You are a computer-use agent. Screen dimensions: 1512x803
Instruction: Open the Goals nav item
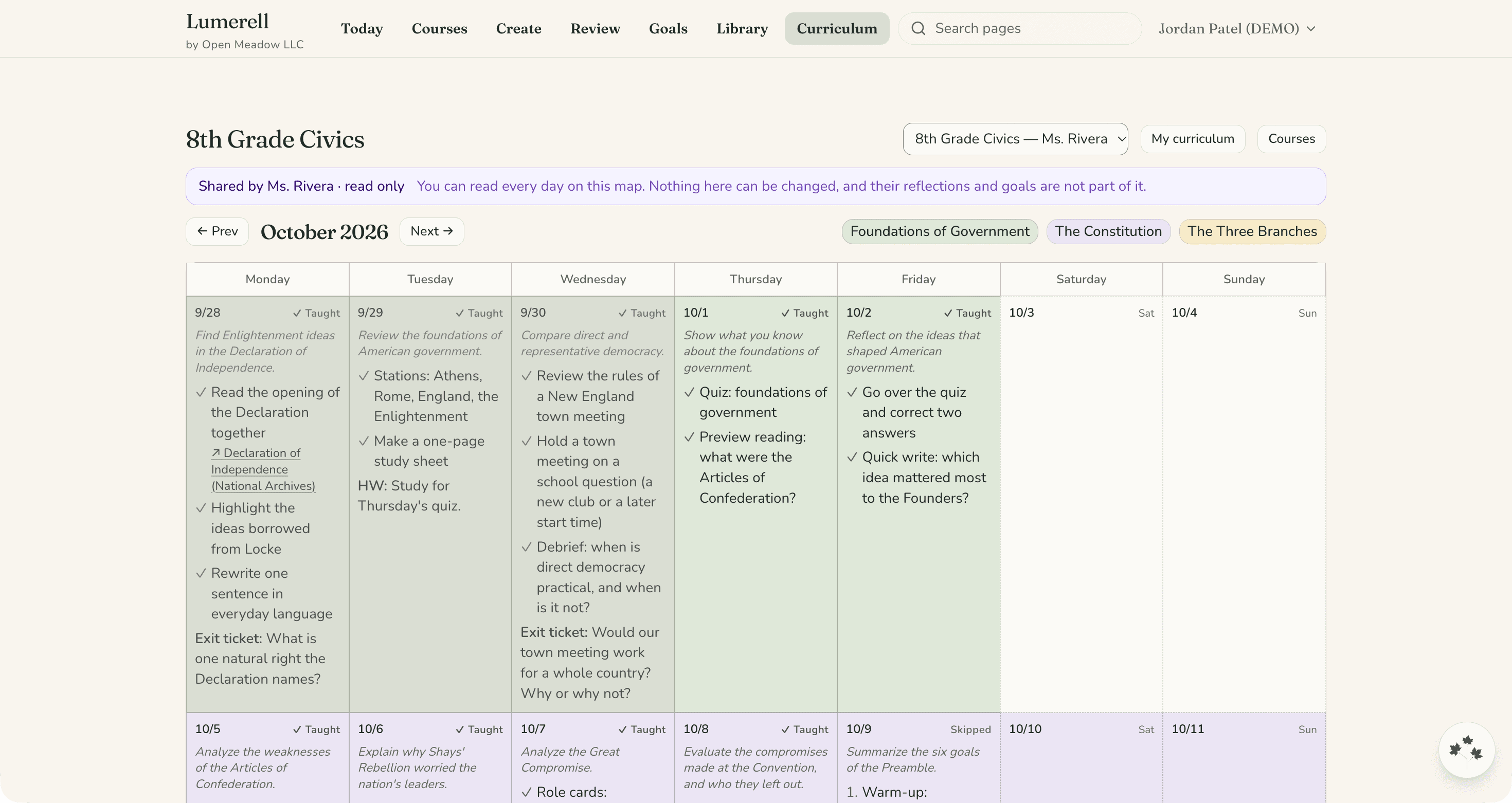pos(668,28)
